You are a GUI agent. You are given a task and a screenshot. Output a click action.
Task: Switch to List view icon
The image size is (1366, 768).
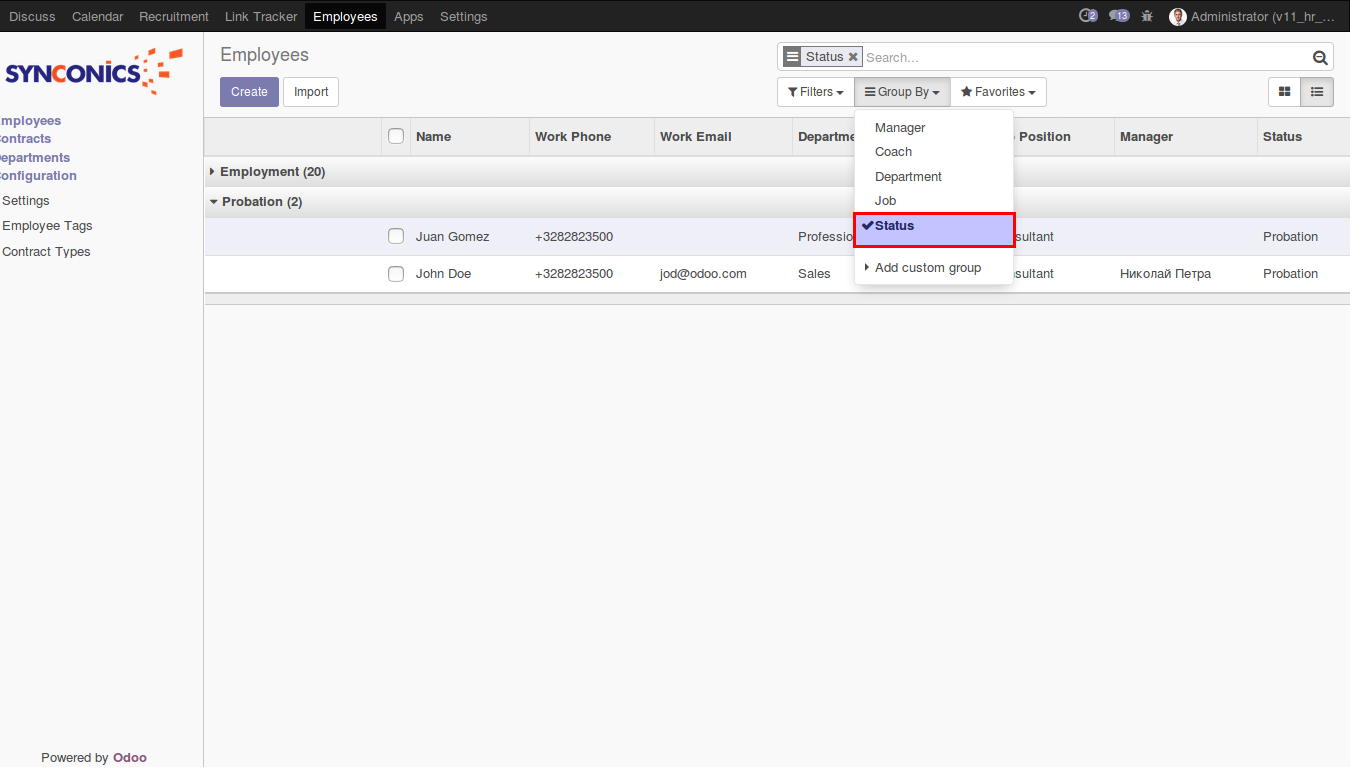click(1317, 92)
